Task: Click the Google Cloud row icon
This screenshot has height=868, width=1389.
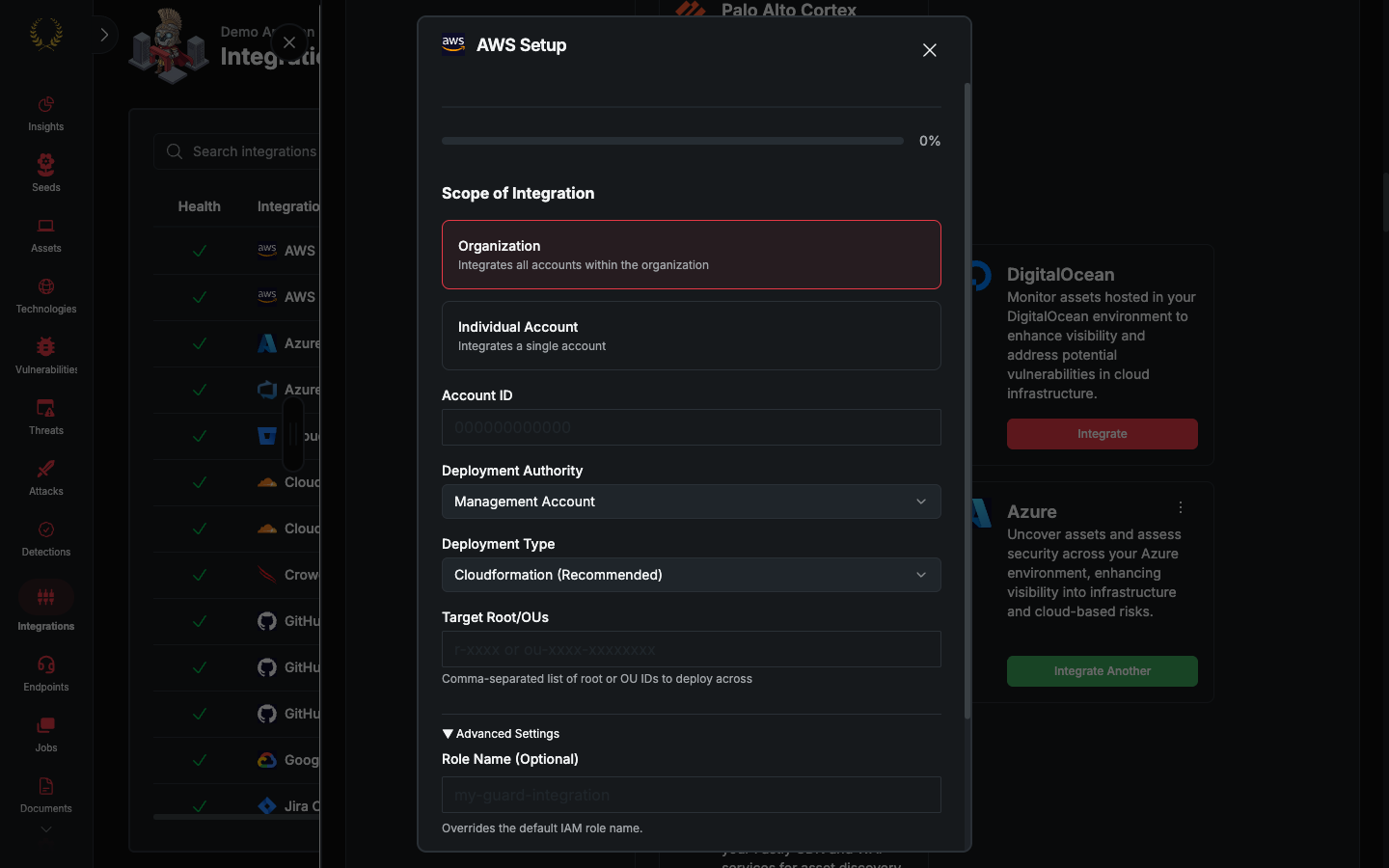Action: click(267, 760)
